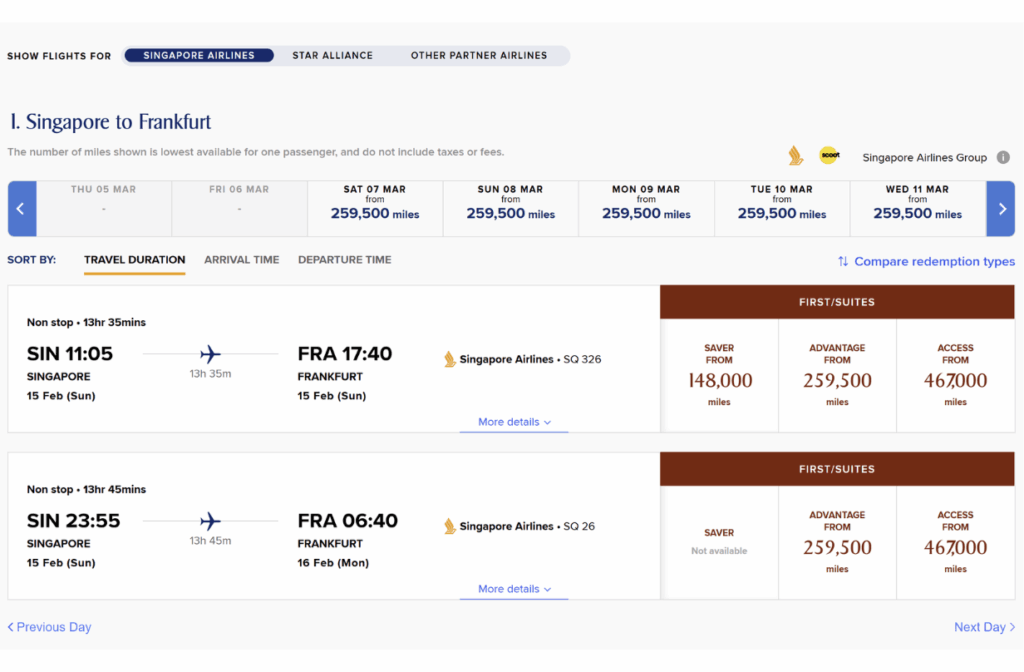
Task: Click previous dates arrow in date carousel
Action: 22,209
